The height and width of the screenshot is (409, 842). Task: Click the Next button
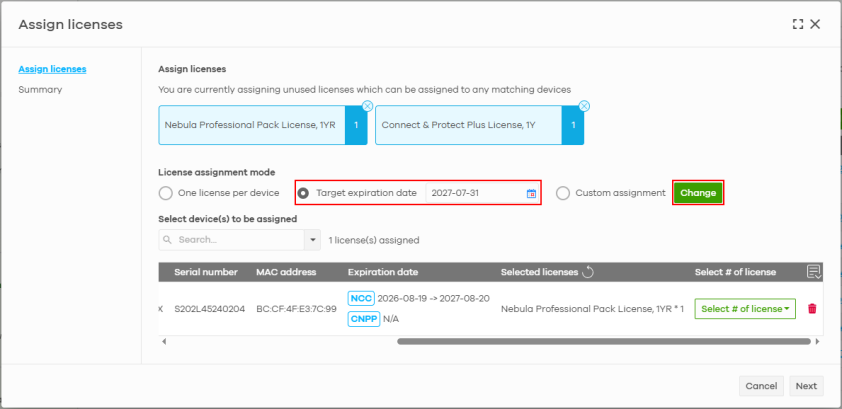click(806, 386)
